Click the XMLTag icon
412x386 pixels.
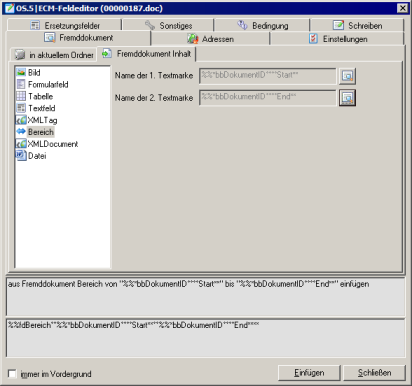coord(21,120)
